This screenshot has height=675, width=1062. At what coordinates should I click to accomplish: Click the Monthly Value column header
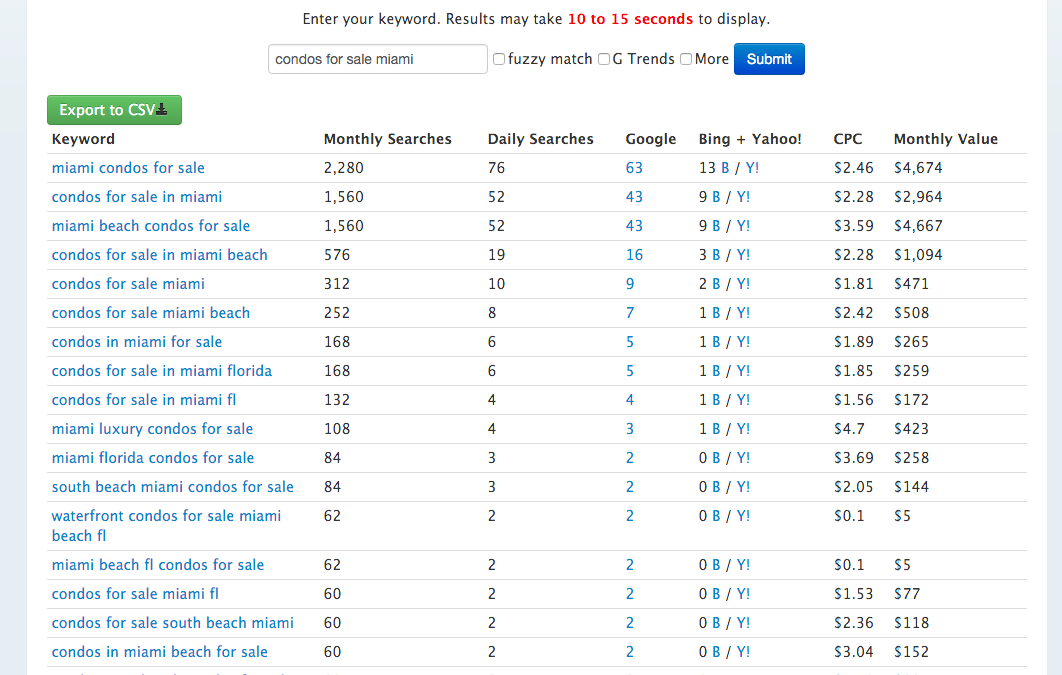pyautogui.click(x=946, y=139)
